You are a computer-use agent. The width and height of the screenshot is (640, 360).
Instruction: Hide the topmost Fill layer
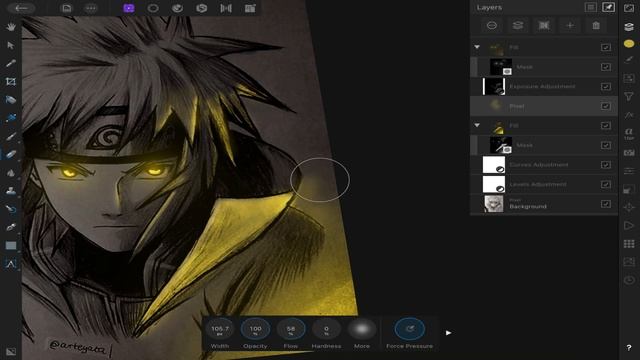[606, 47]
